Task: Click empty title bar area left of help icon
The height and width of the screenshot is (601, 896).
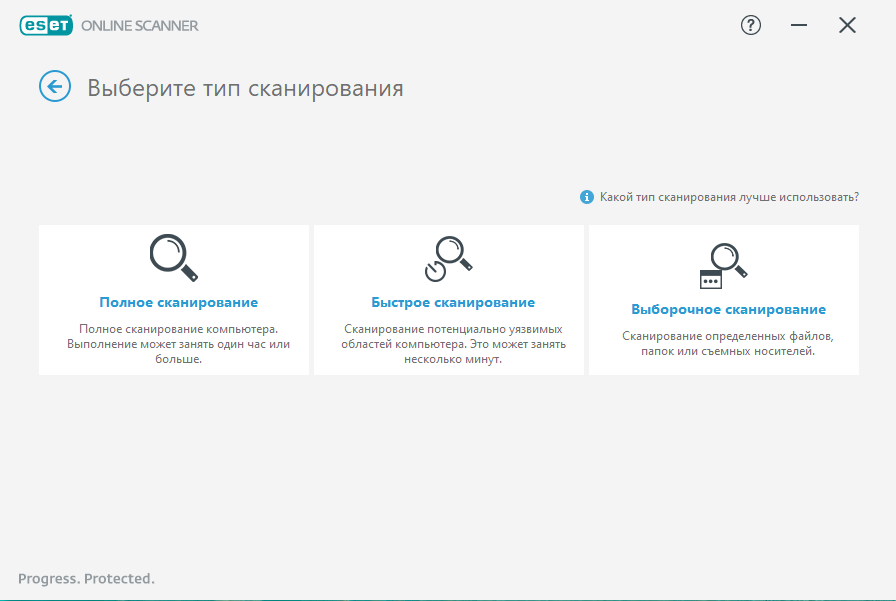Action: [x=500, y=26]
